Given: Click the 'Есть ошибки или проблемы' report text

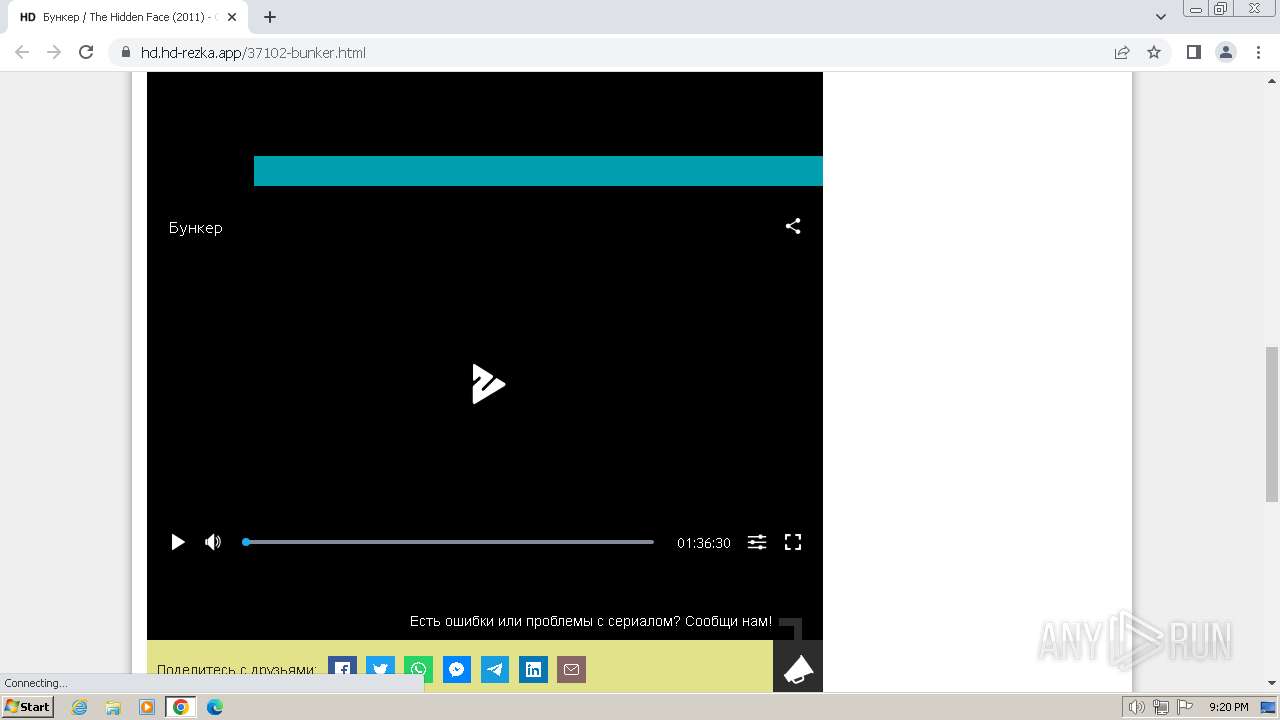Looking at the screenshot, I should pos(590,621).
